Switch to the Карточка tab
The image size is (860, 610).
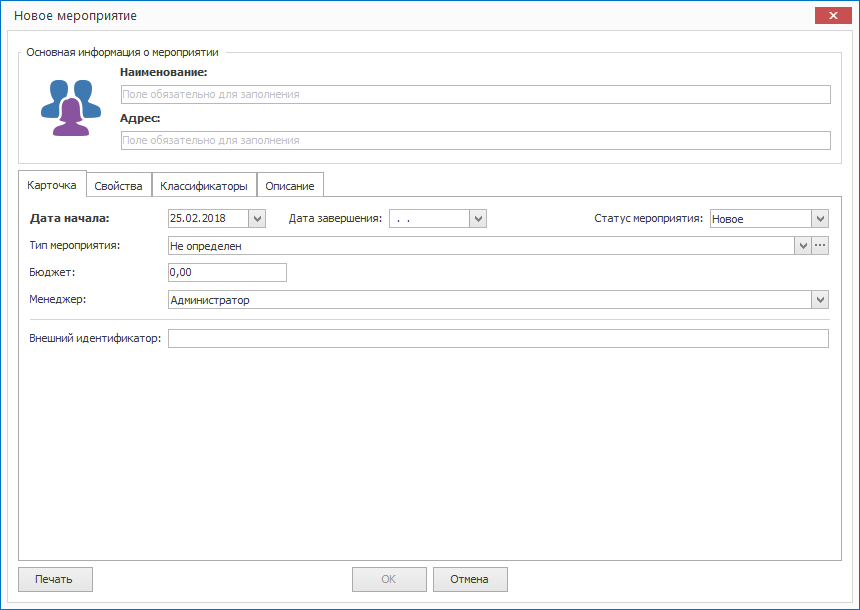coord(52,185)
